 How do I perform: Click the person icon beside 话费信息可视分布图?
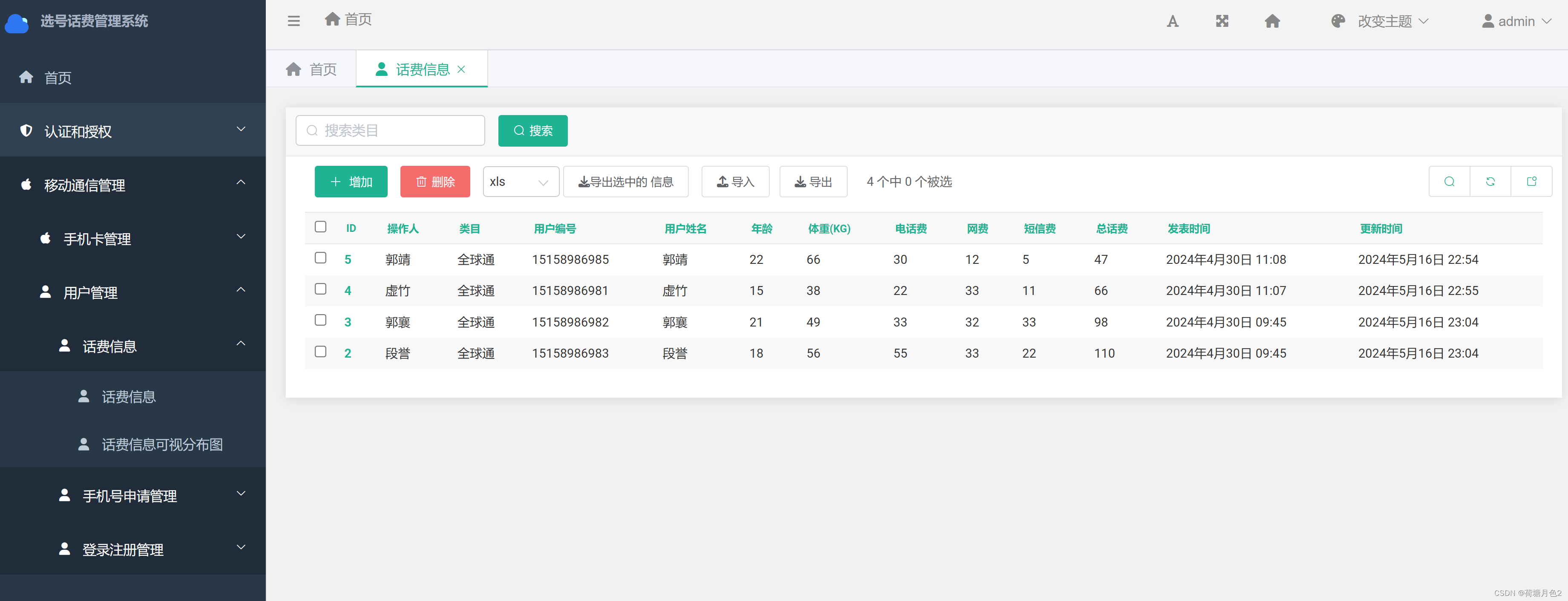click(84, 444)
